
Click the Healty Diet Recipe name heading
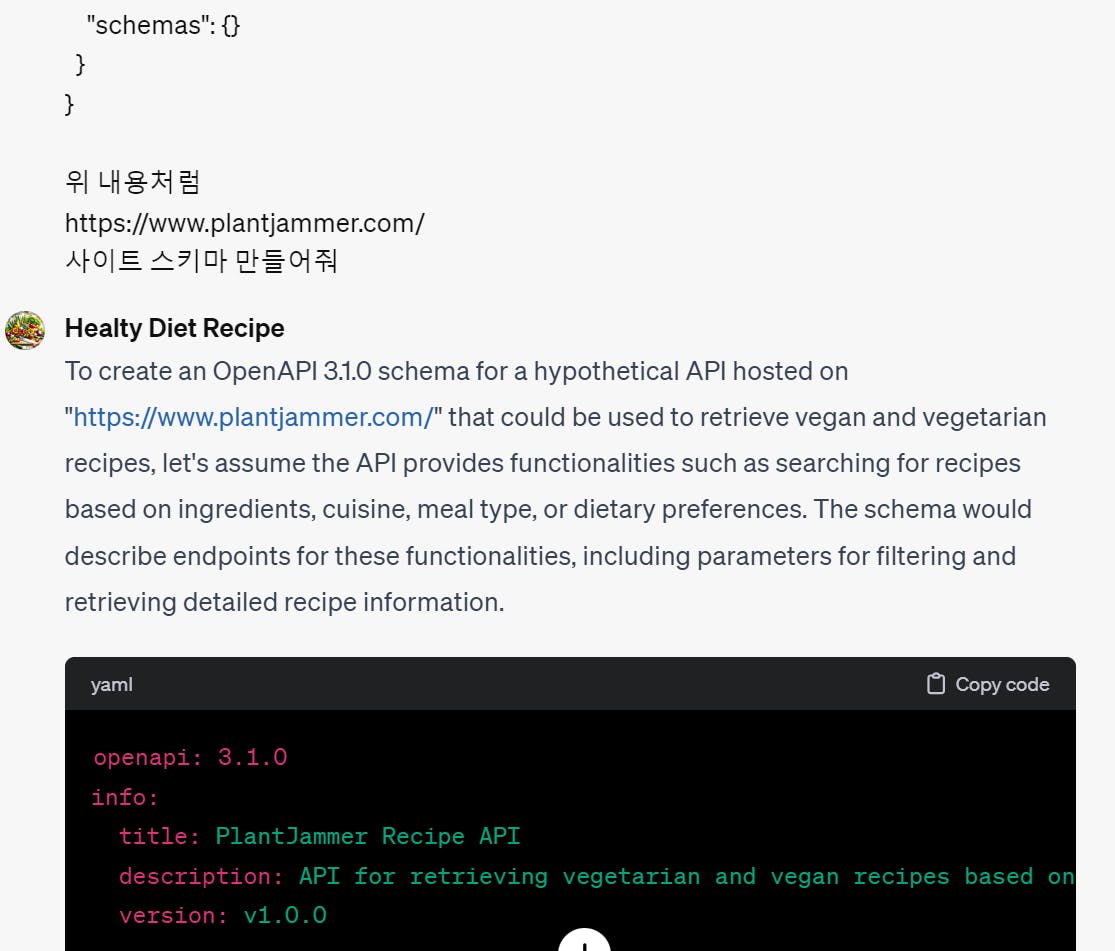click(175, 329)
